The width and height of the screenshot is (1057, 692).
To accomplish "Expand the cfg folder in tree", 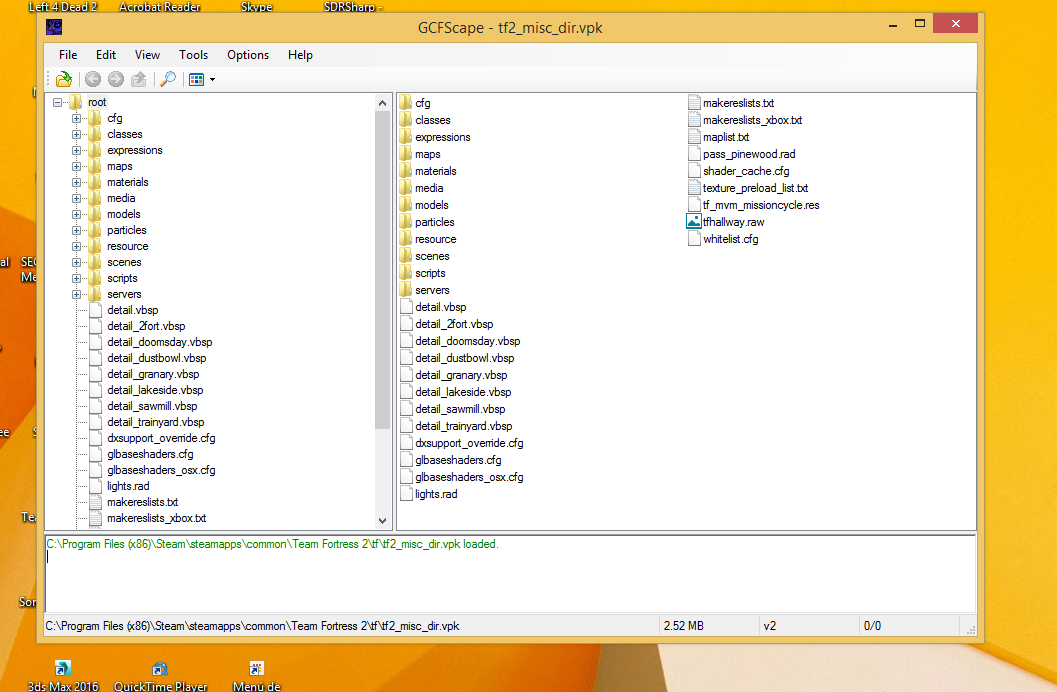I will 76,119.
